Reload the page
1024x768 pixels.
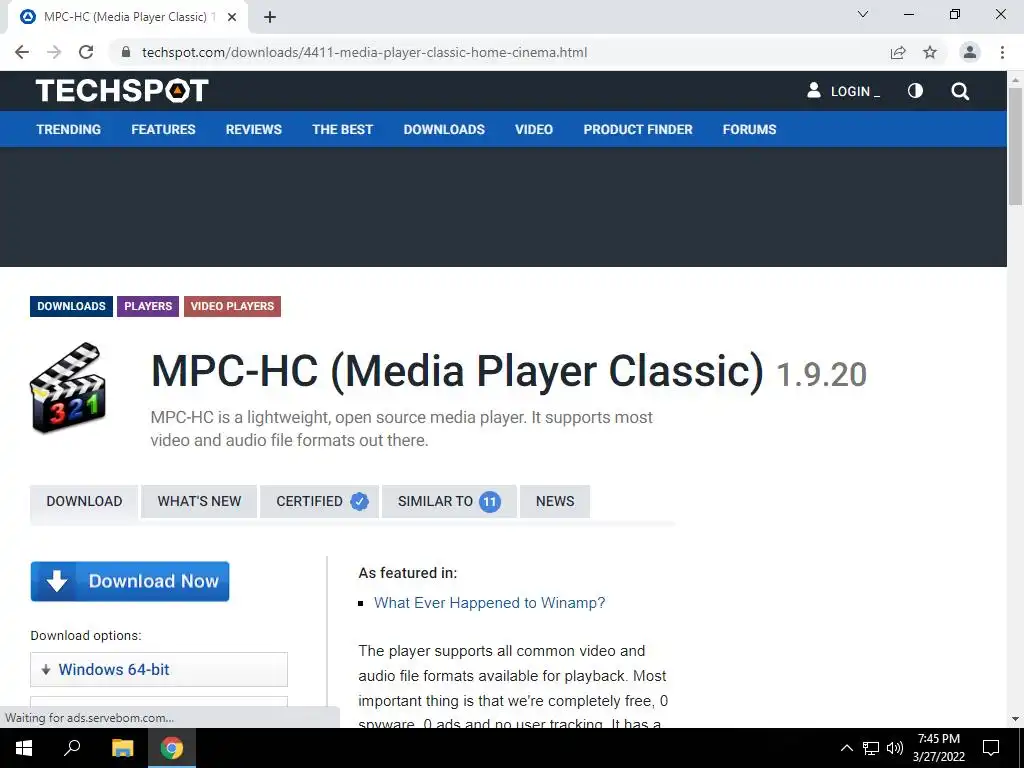click(x=86, y=52)
